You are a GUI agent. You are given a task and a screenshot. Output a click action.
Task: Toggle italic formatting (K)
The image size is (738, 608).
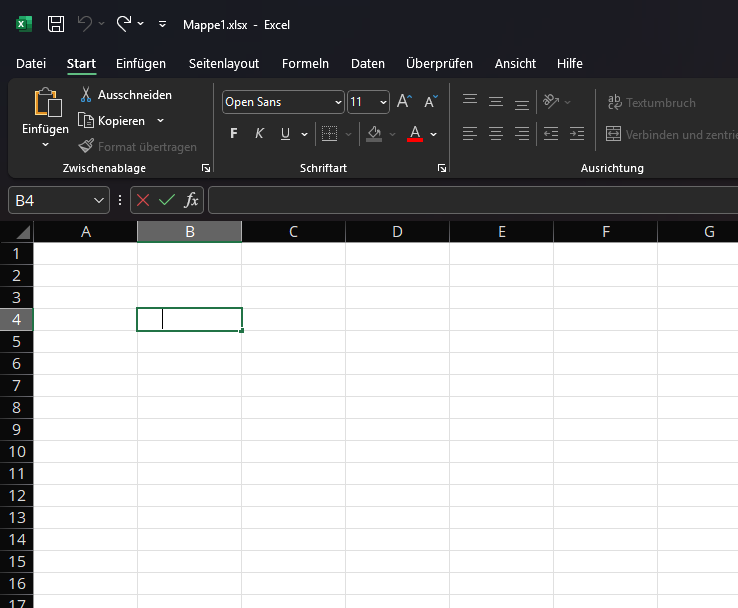259,134
